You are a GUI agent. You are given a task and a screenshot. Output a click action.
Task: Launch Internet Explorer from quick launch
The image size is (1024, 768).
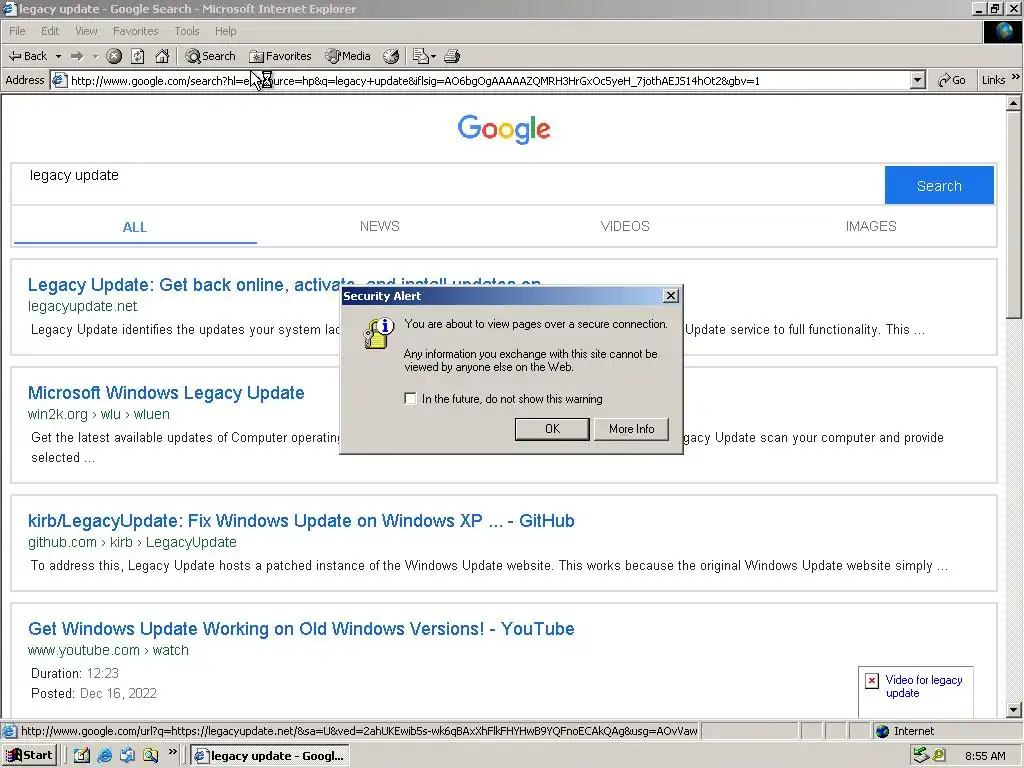(104, 755)
